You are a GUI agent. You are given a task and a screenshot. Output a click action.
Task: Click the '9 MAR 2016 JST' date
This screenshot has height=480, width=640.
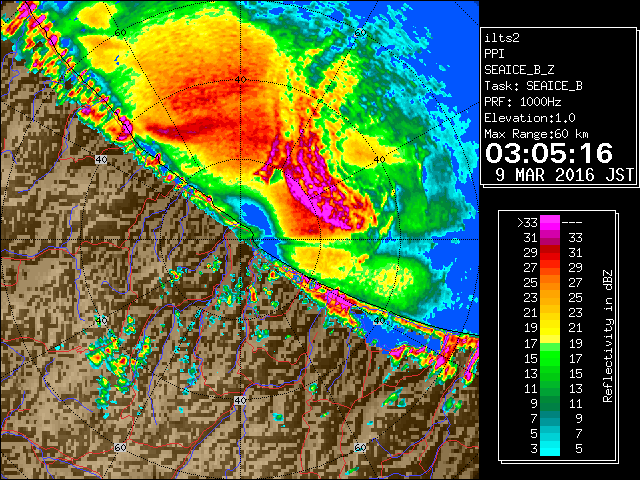[564, 175]
